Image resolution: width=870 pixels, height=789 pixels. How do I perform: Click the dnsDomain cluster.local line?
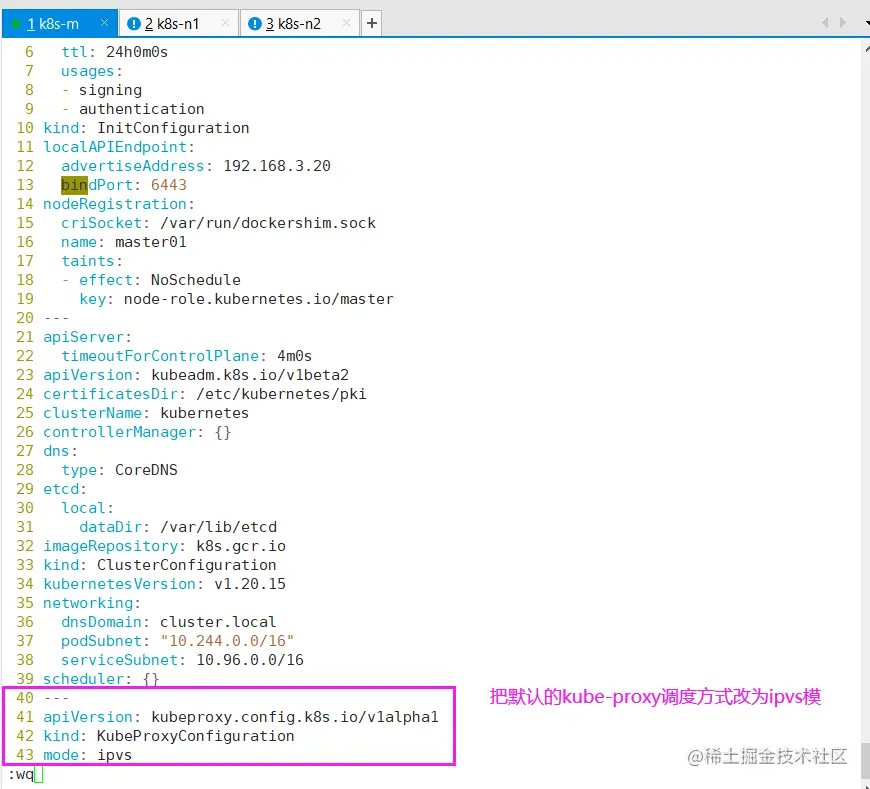(x=169, y=621)
